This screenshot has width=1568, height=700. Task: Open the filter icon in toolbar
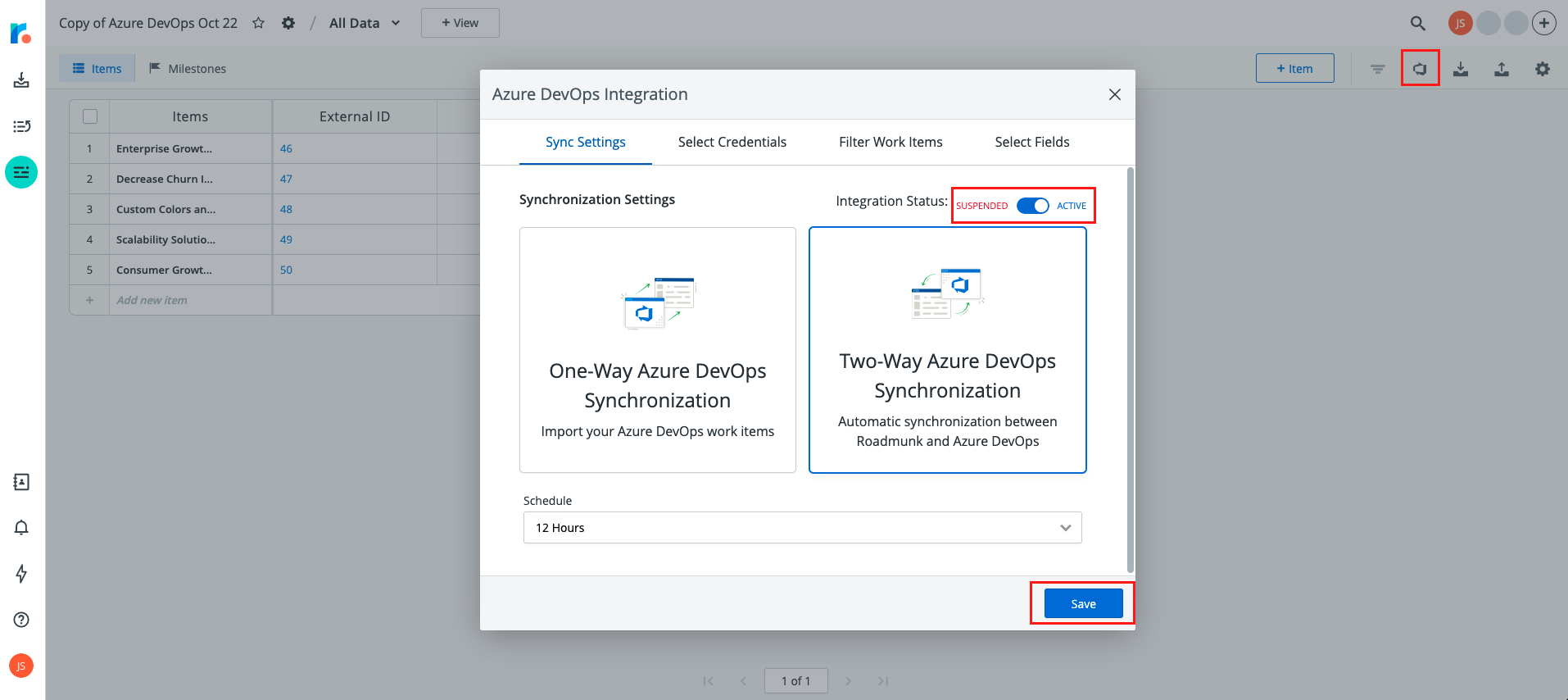1378,69
